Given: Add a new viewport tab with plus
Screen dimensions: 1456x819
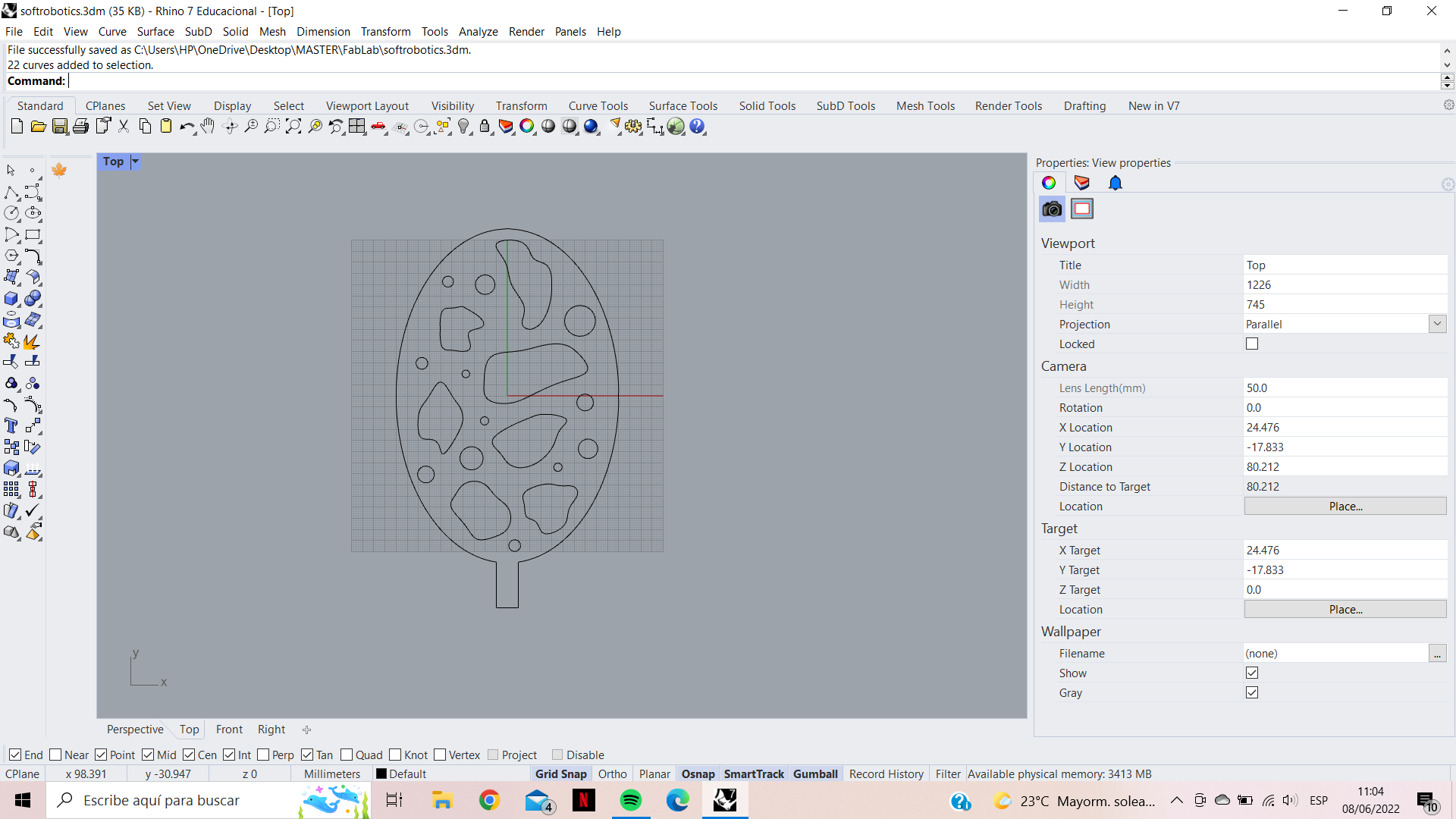Looking at the screenshot, I should click(306, 730).
